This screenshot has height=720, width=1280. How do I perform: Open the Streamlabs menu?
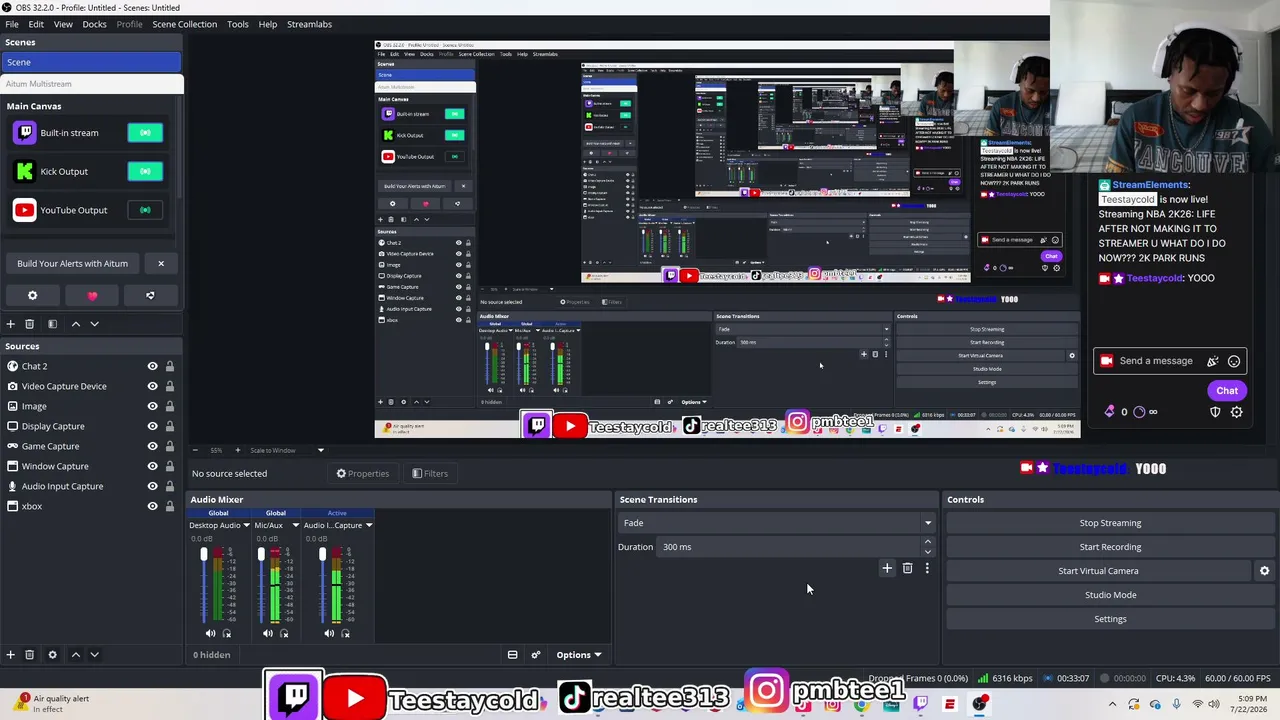coord(309,24)
